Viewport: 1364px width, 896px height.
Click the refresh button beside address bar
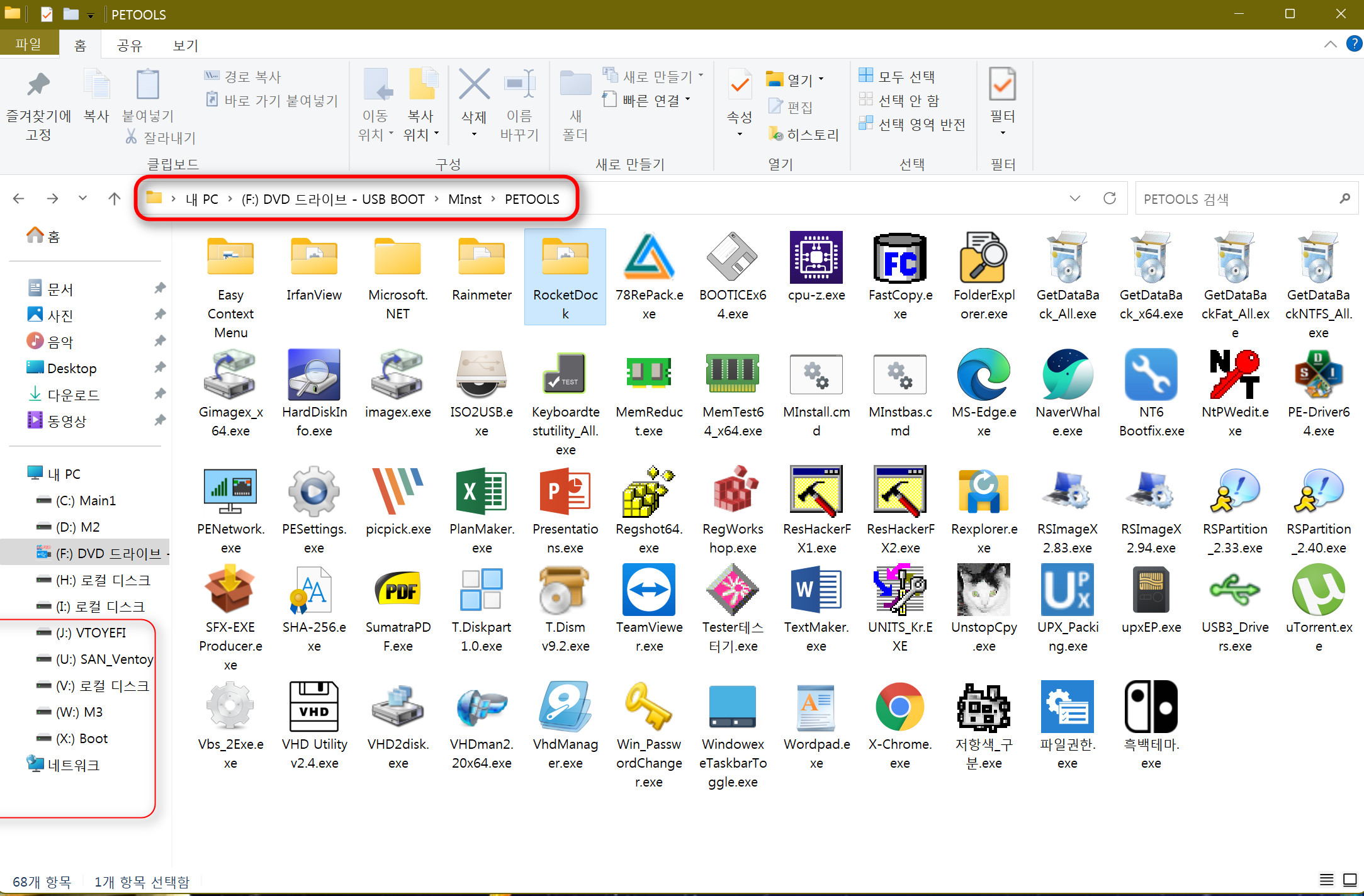1110,199
